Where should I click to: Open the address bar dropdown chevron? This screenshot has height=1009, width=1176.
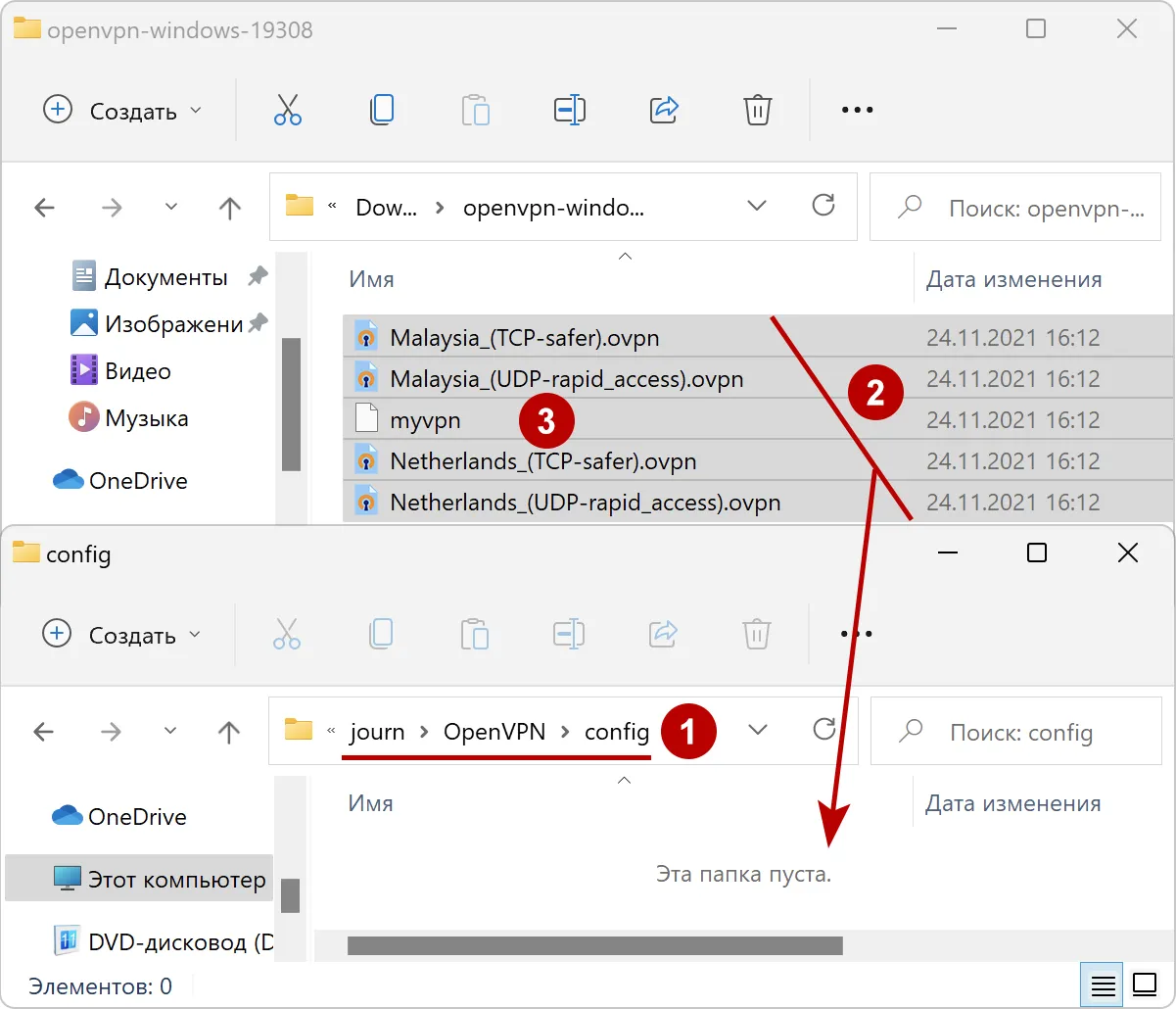coord(756,207)
